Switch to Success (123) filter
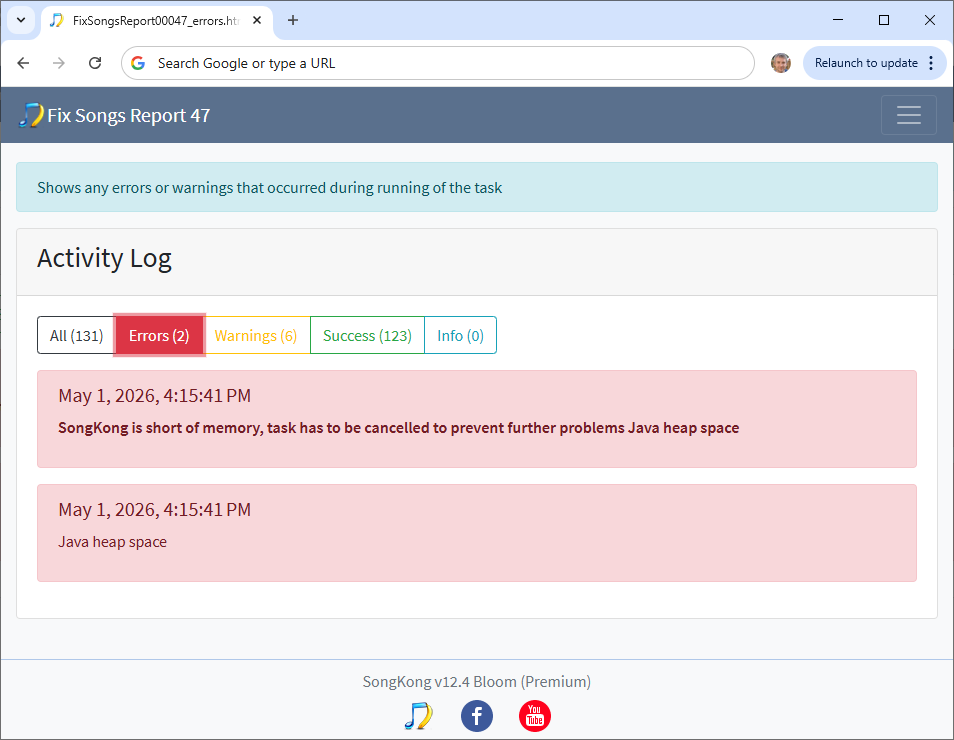The height and width of the screenshot is (740, 954). 367,335
